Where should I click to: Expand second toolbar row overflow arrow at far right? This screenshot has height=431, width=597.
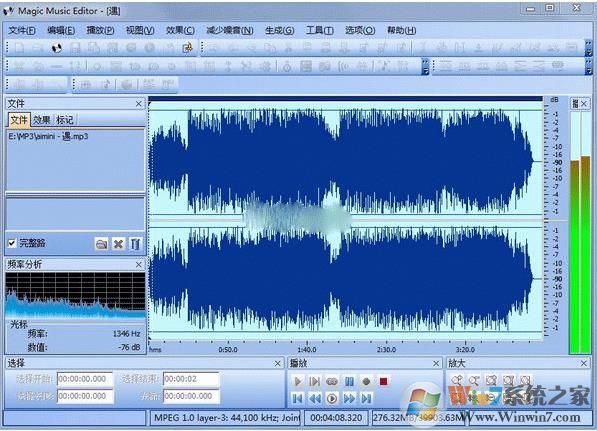point(589,67)
